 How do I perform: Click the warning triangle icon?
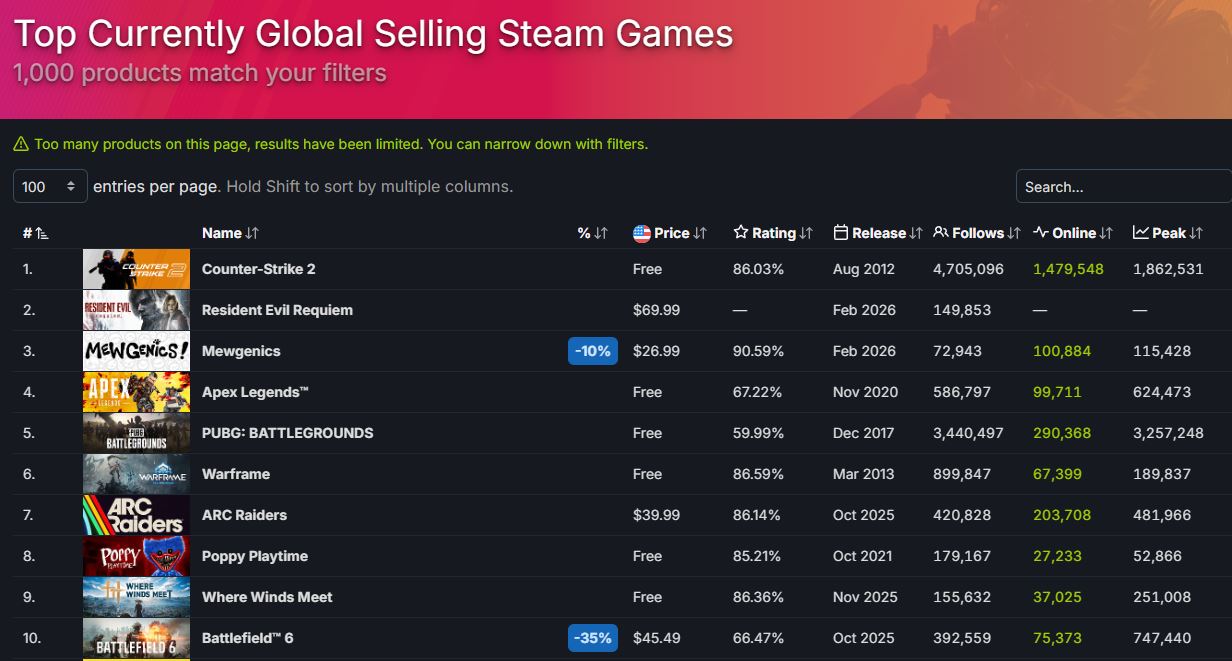point(21,145)
